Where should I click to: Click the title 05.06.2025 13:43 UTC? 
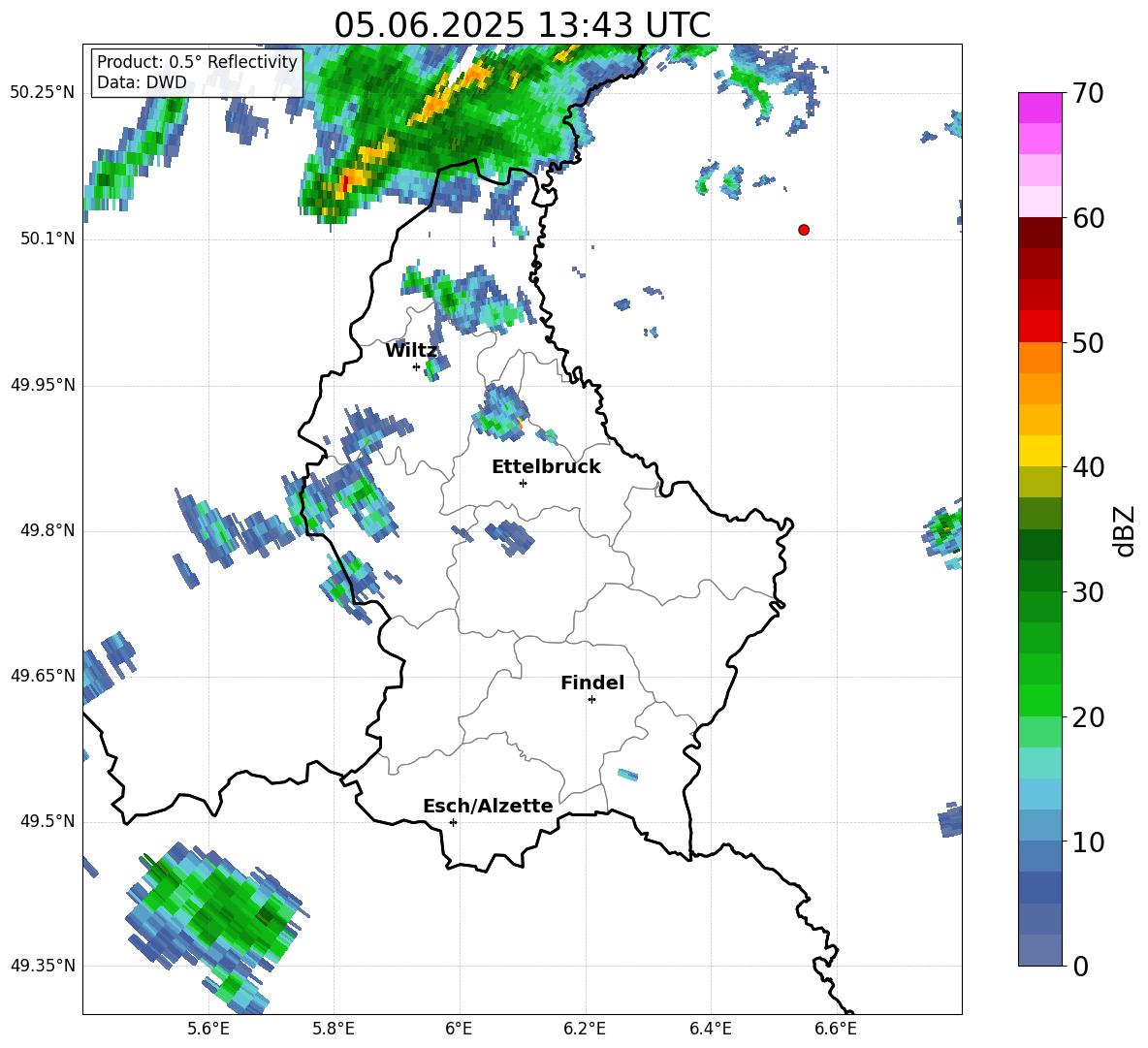pos(522,25)
